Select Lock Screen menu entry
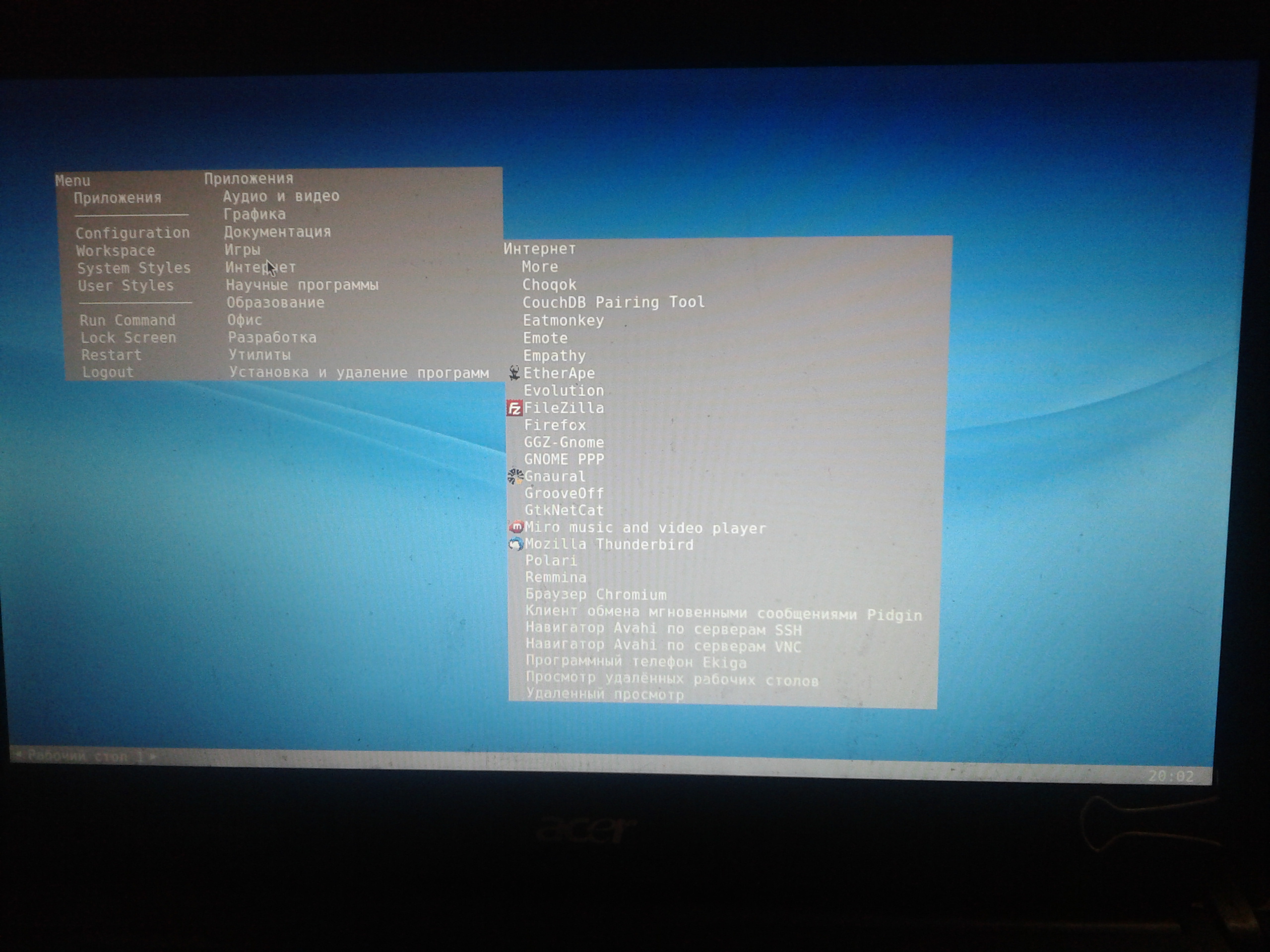The image size is (1270, 952). pos(127,338)
